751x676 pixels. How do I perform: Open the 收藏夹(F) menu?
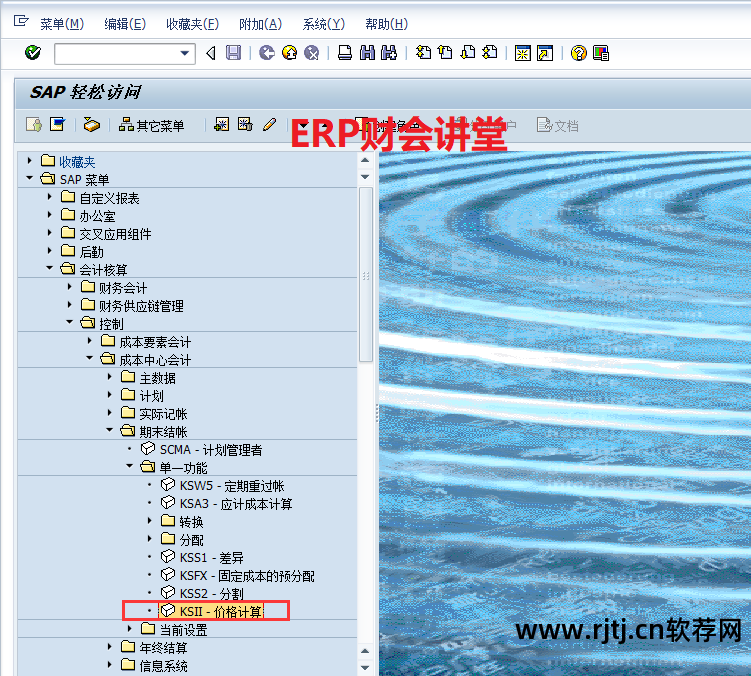click(x=192, y=24)
